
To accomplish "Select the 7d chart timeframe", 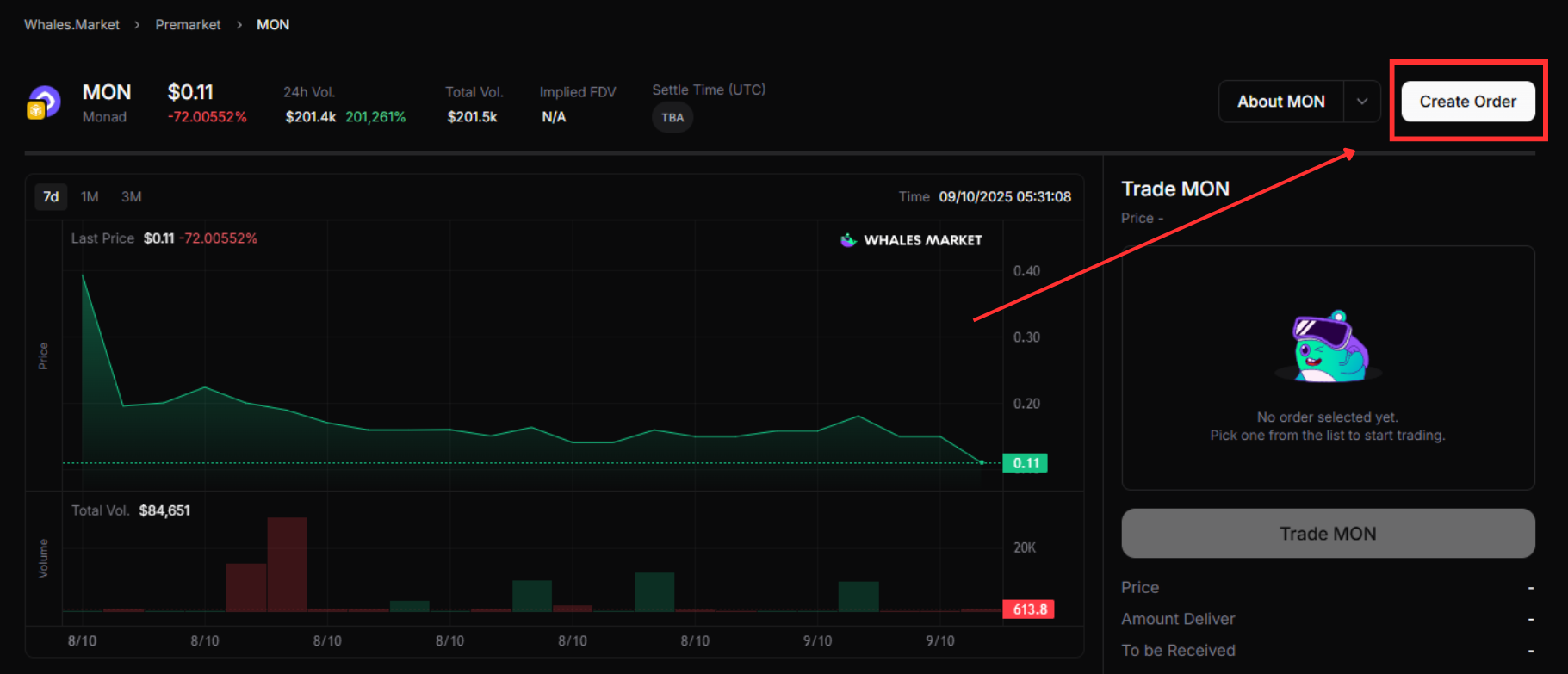I will (51, 197).
